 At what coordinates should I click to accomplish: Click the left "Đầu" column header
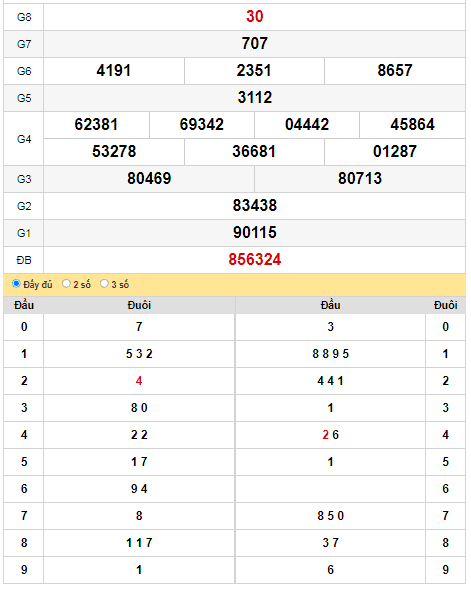[x=24, y=305]
